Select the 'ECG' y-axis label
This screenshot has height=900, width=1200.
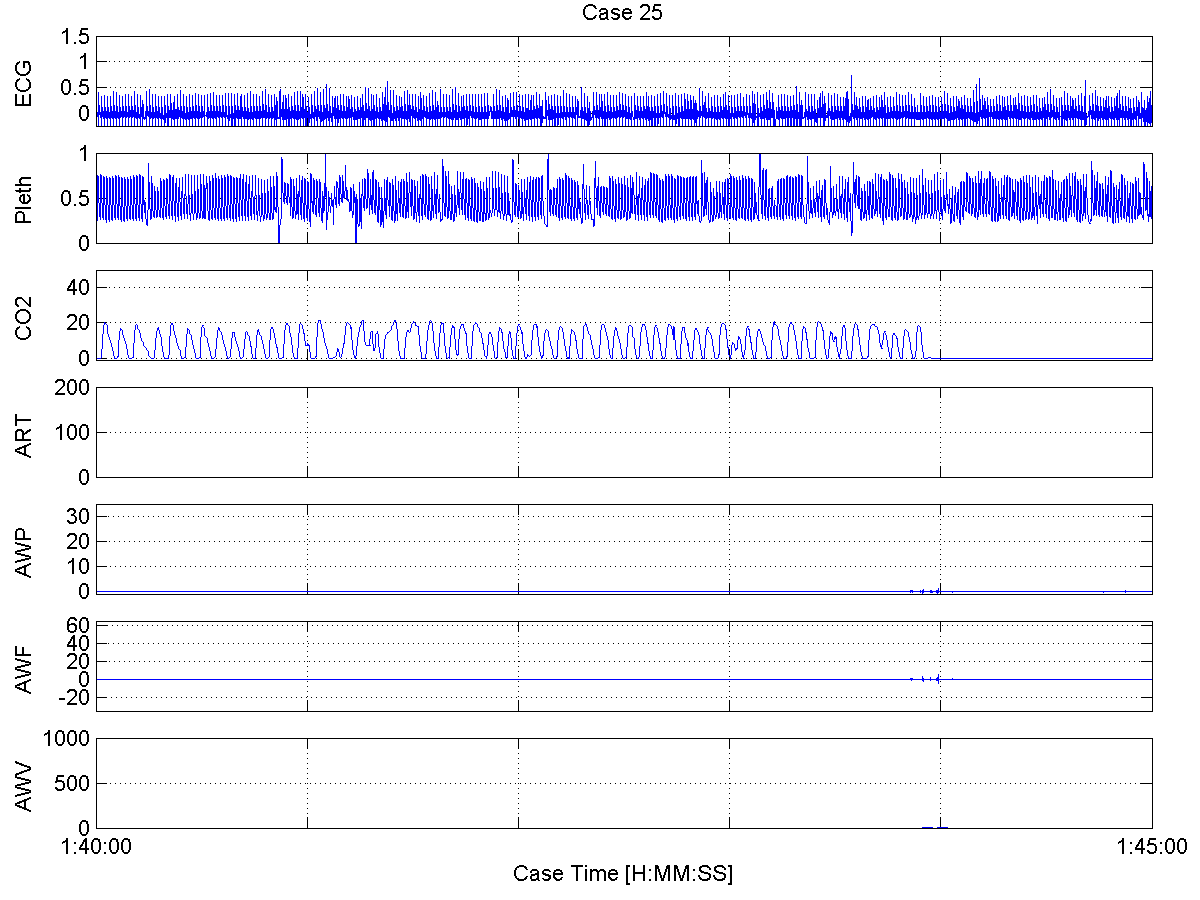[x=23, y=81]
